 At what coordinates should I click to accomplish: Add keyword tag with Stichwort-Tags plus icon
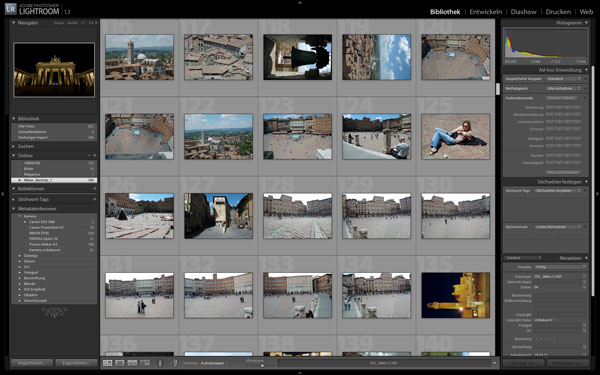(x=95, y=199)
